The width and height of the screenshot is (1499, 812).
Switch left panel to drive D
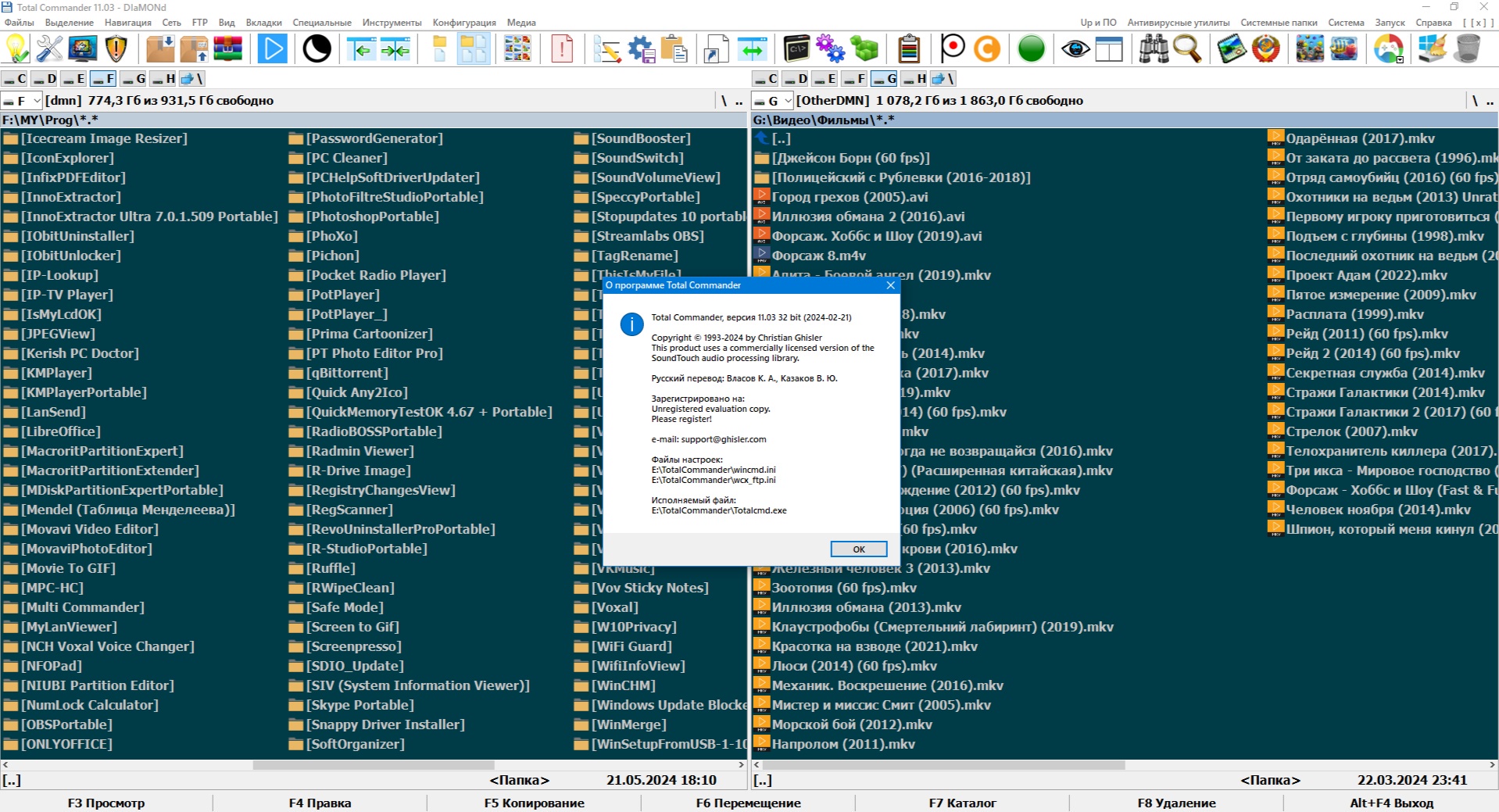45,78
